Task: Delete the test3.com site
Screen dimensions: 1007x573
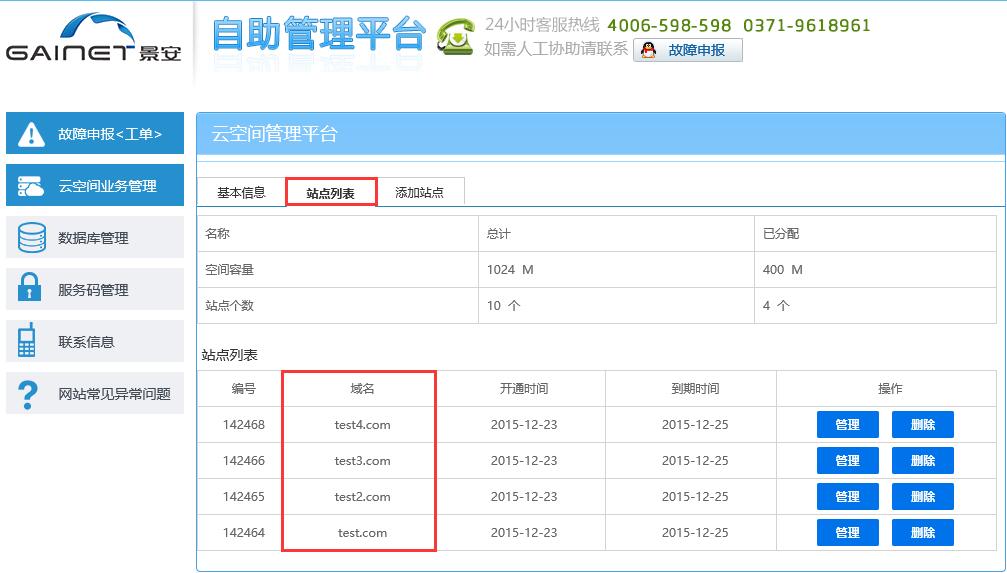Action: pos(922,461)
